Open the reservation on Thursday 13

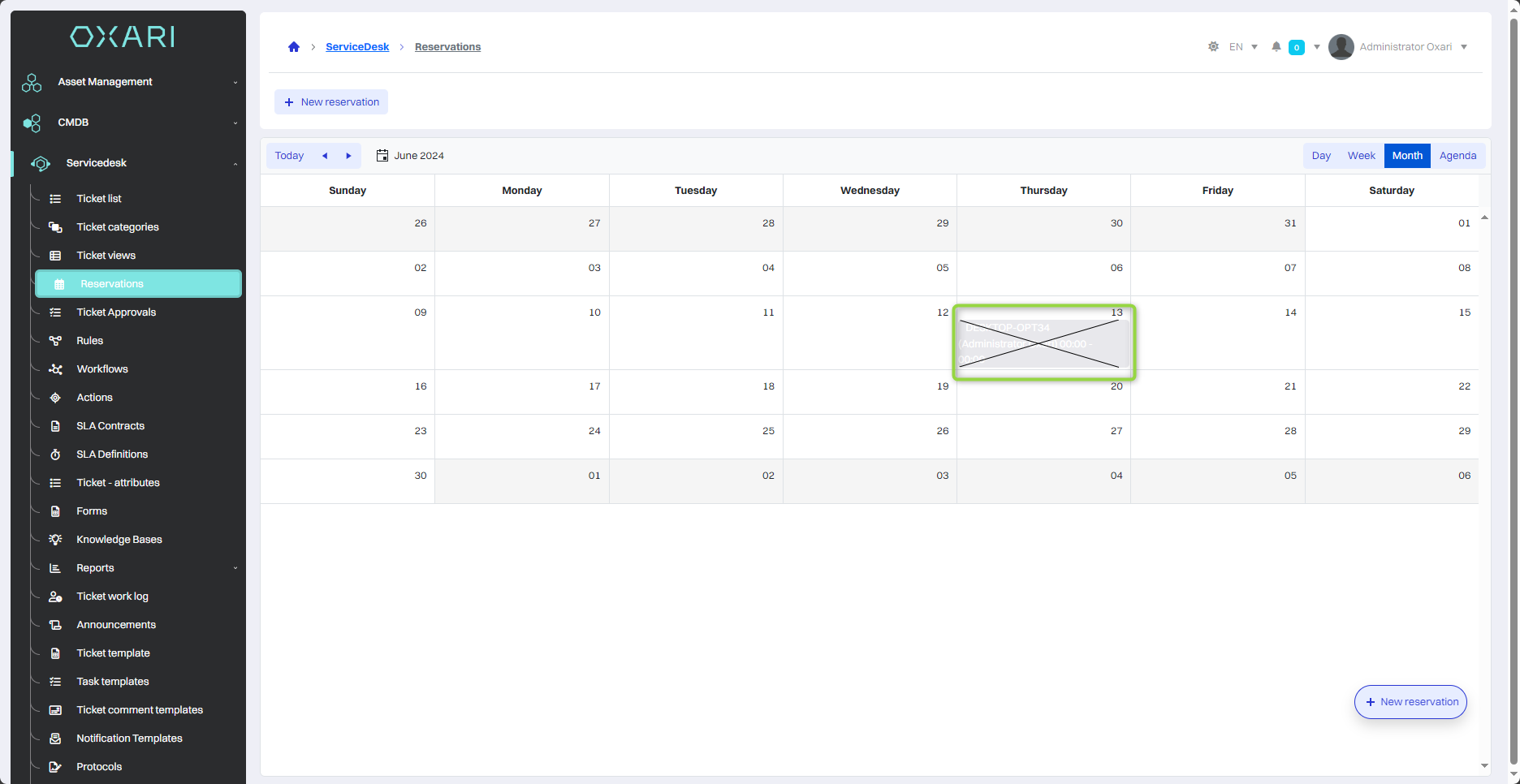[1043, 343]
